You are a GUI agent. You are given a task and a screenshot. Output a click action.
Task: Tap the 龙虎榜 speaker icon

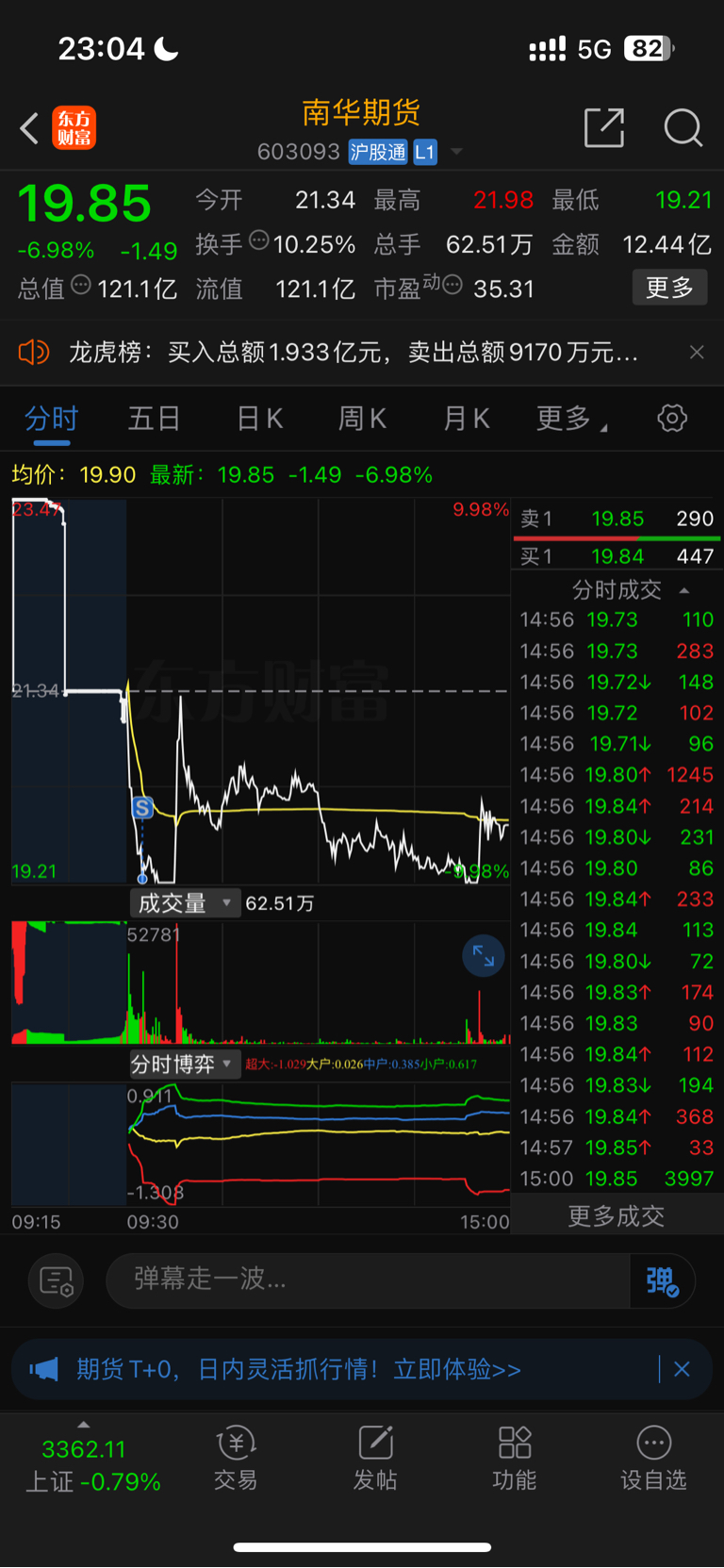tap(33, 353)
